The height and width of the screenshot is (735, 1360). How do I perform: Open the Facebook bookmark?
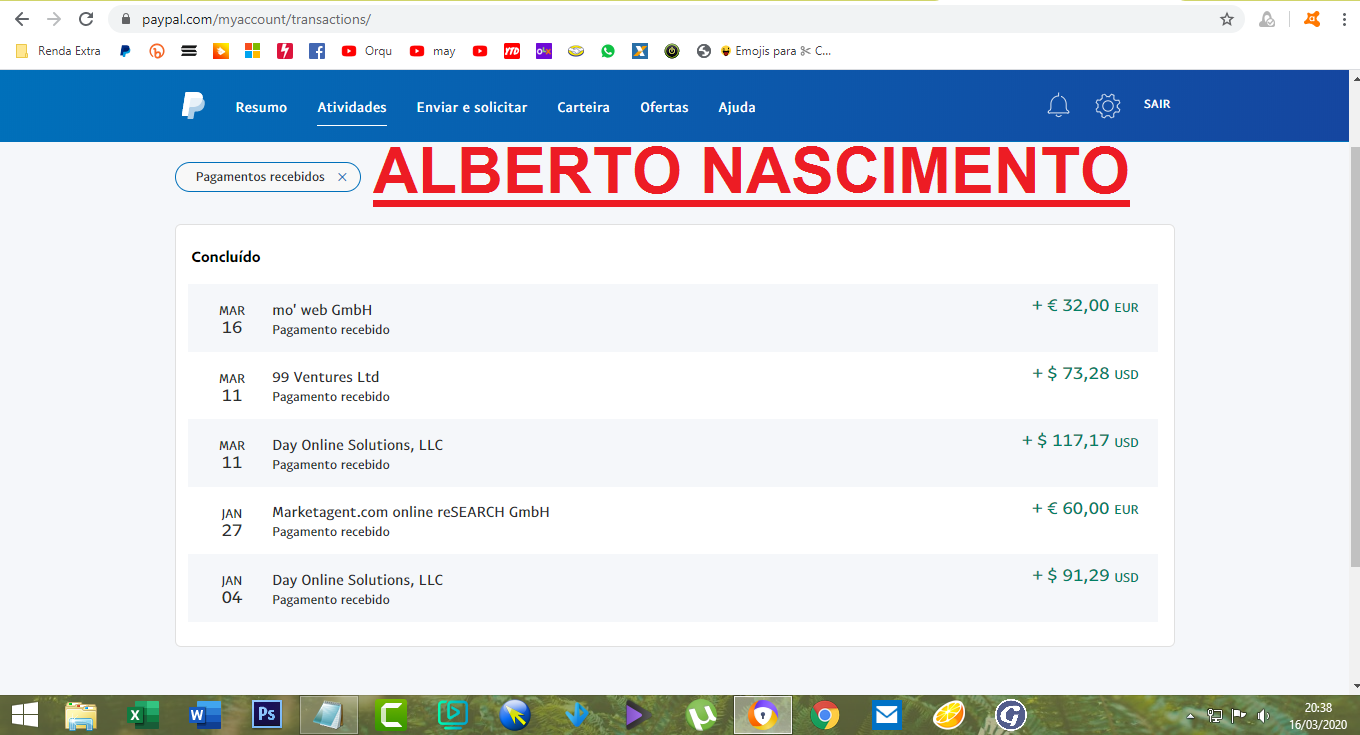(317, 51)
